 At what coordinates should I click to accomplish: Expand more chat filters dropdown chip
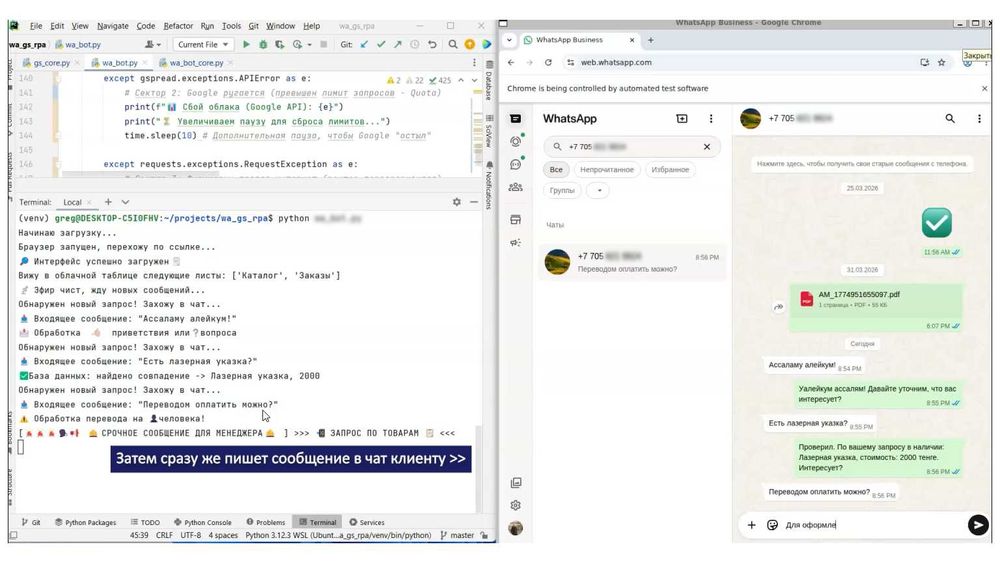[x=598, y=190]
